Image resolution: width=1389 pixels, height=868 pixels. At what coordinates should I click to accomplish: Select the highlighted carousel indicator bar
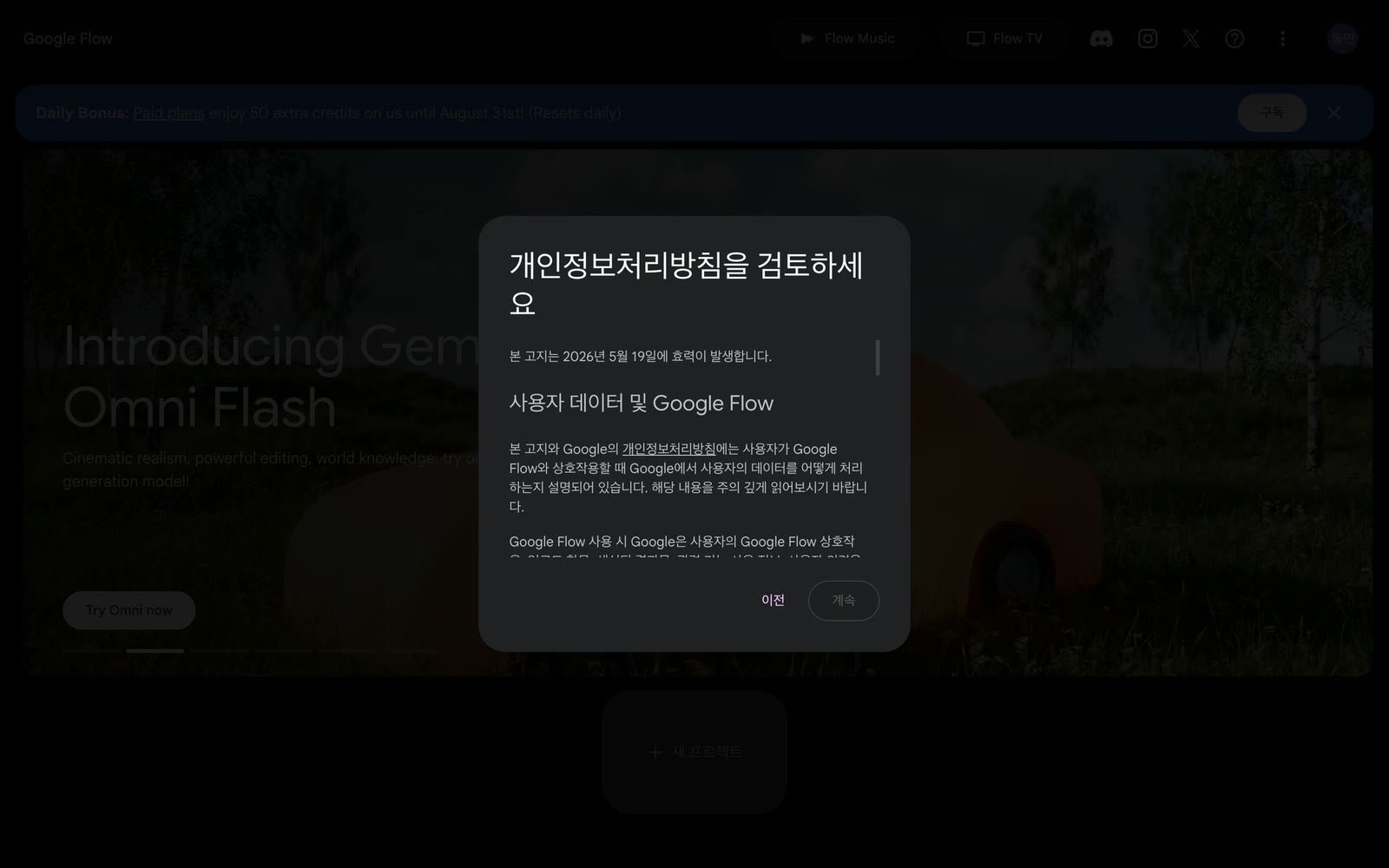pos(155,650)
